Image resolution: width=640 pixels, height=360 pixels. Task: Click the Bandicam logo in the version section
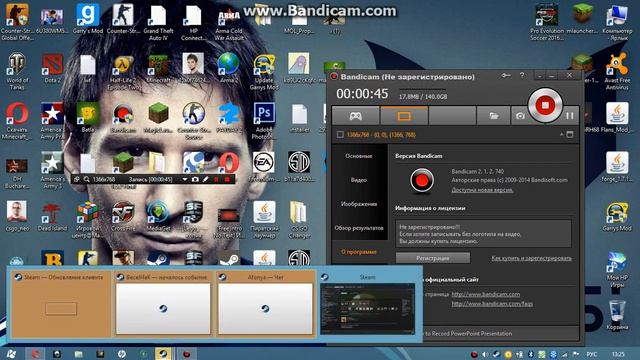[x=422, y=180]
